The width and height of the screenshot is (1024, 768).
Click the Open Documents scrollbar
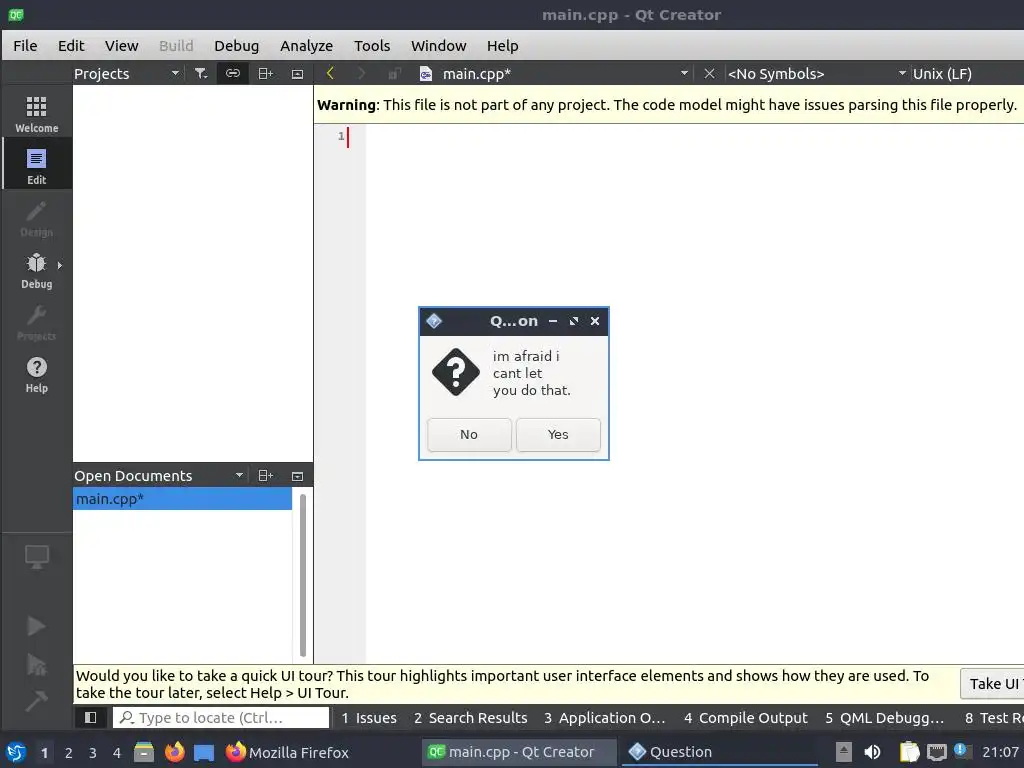(x=302, y=575)
